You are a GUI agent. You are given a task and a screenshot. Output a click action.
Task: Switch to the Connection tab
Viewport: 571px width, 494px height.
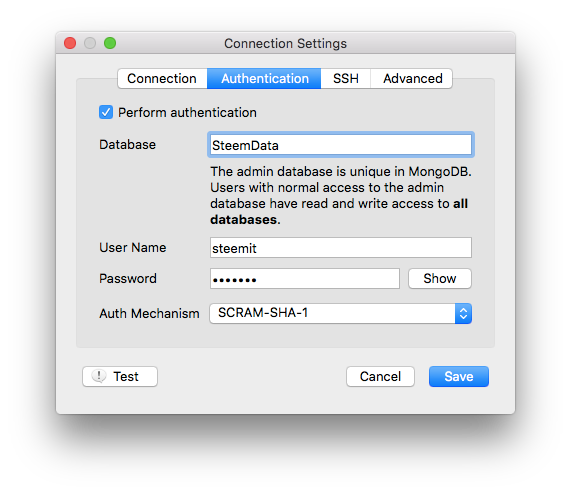click(162, 78)
